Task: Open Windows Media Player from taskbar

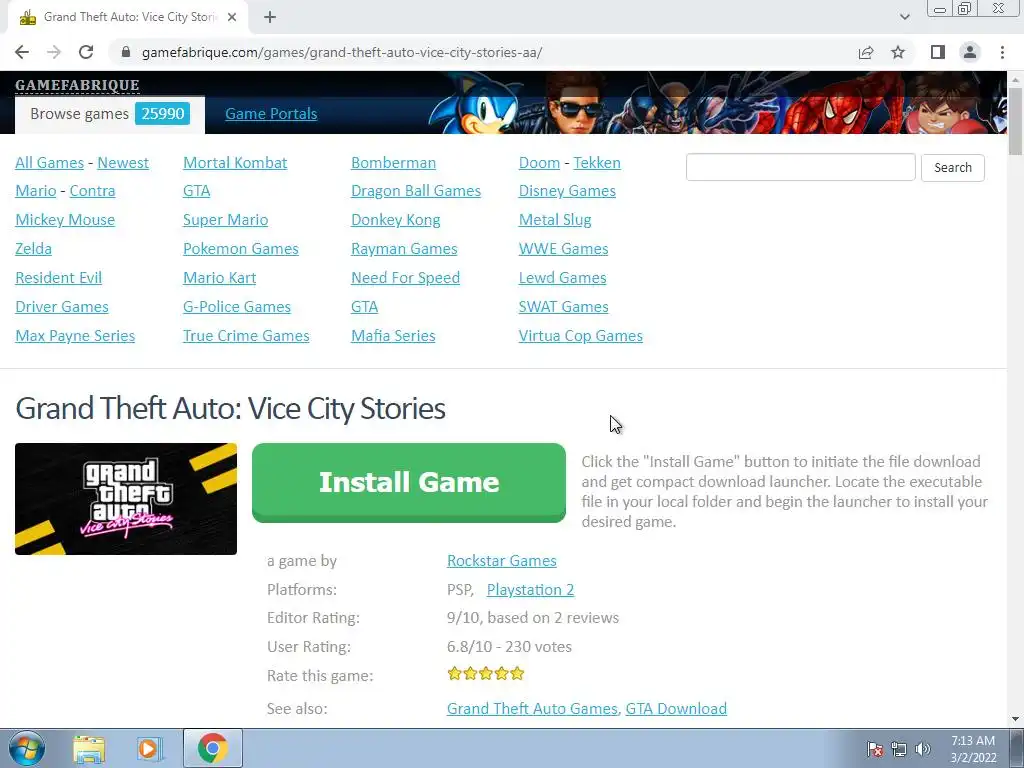Action: point(148,748)
